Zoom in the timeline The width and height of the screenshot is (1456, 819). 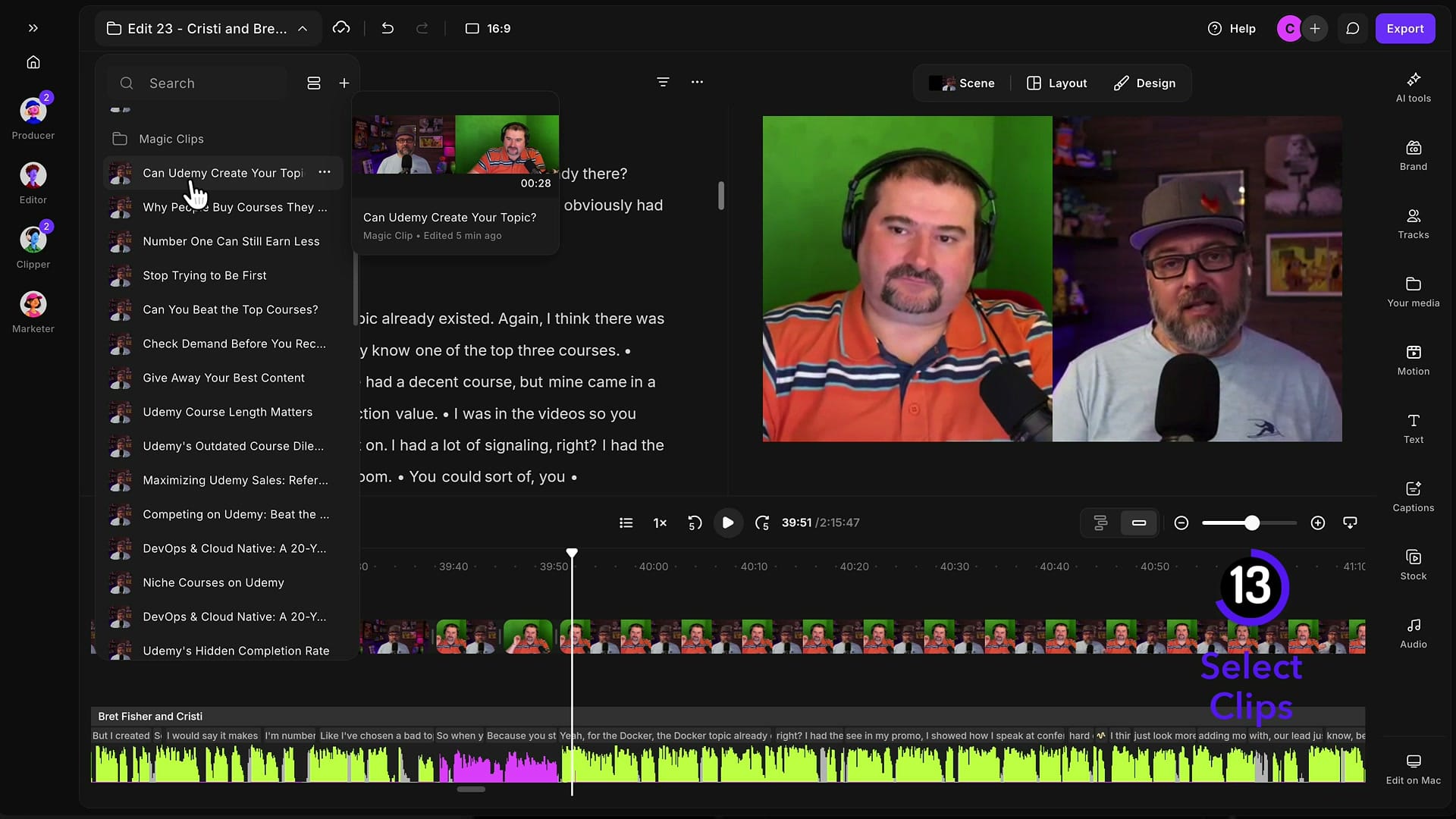[x=1318, y=522]
